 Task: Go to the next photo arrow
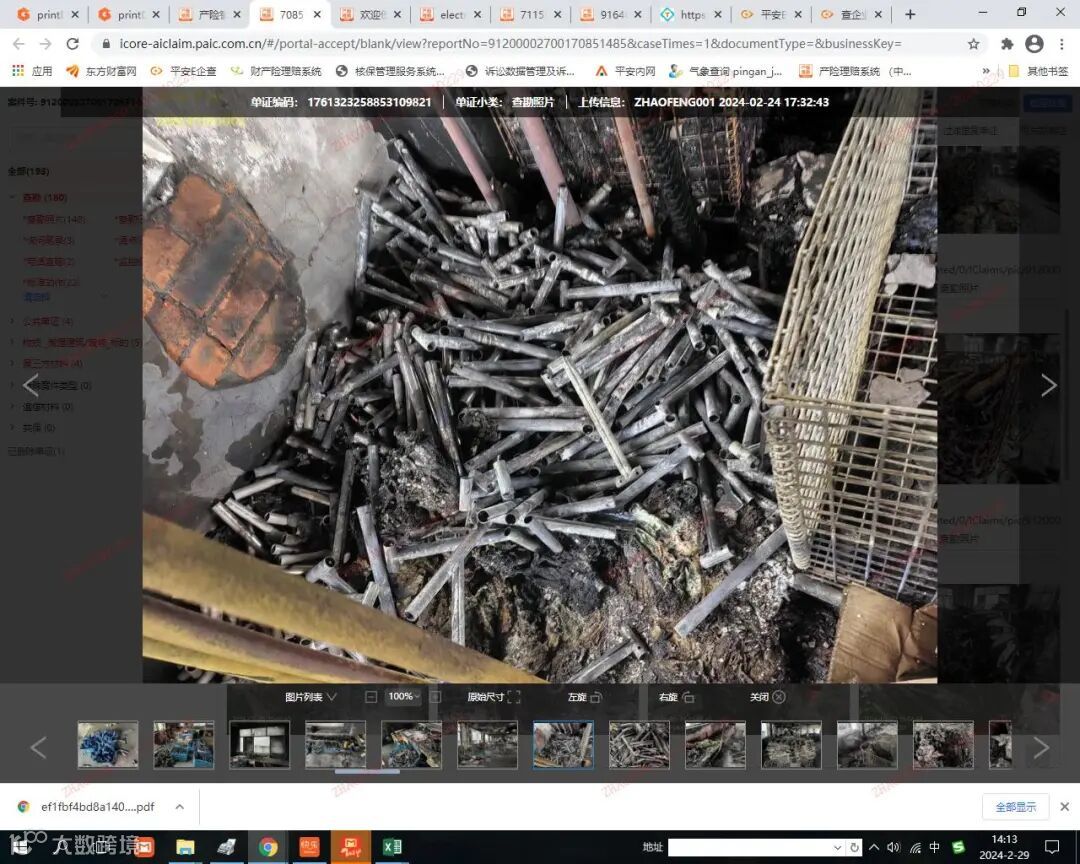(1048, 385)
